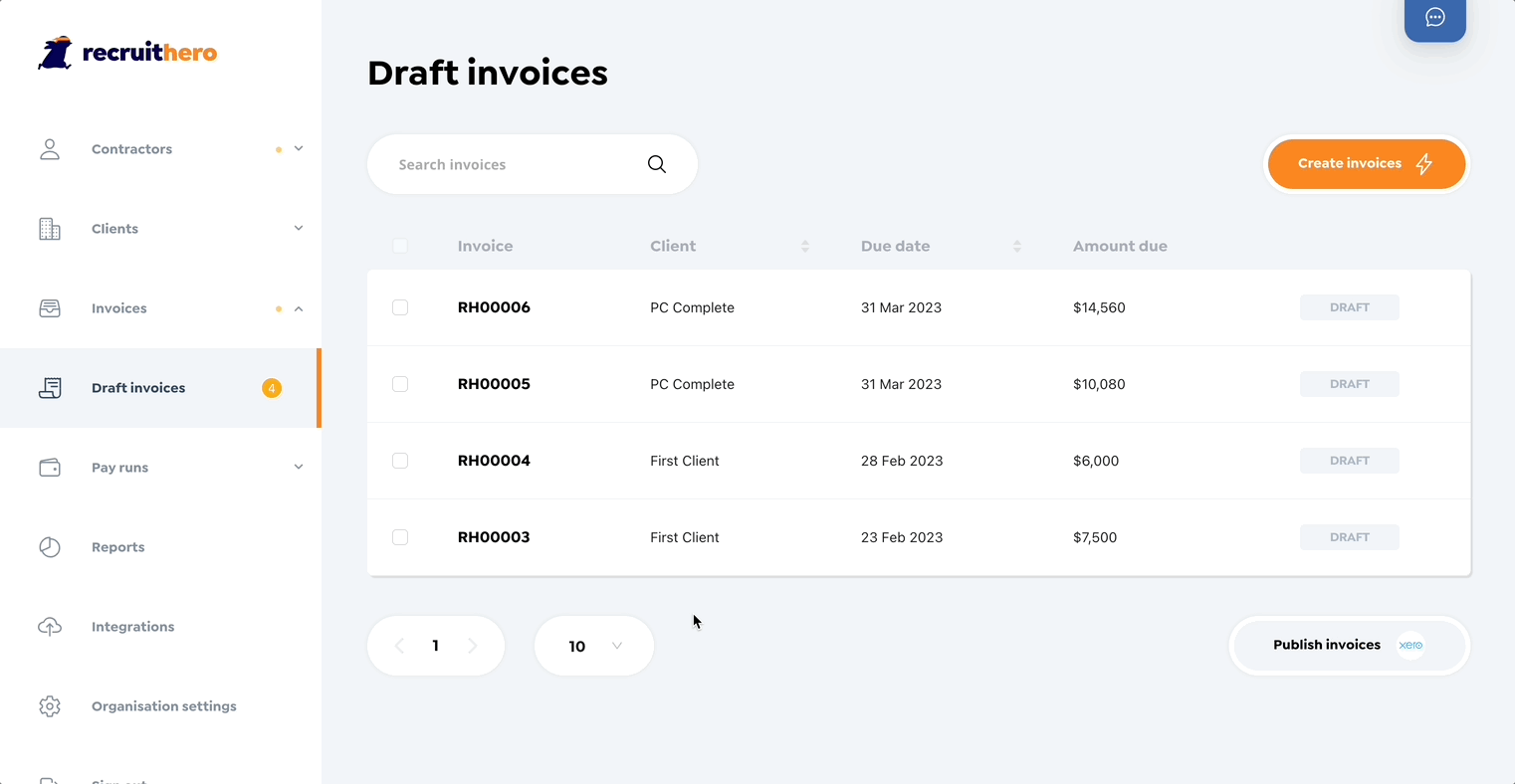Screen dimensions: 1515x784
Task: Focus the Search invoices field
Action: point(513,164)
